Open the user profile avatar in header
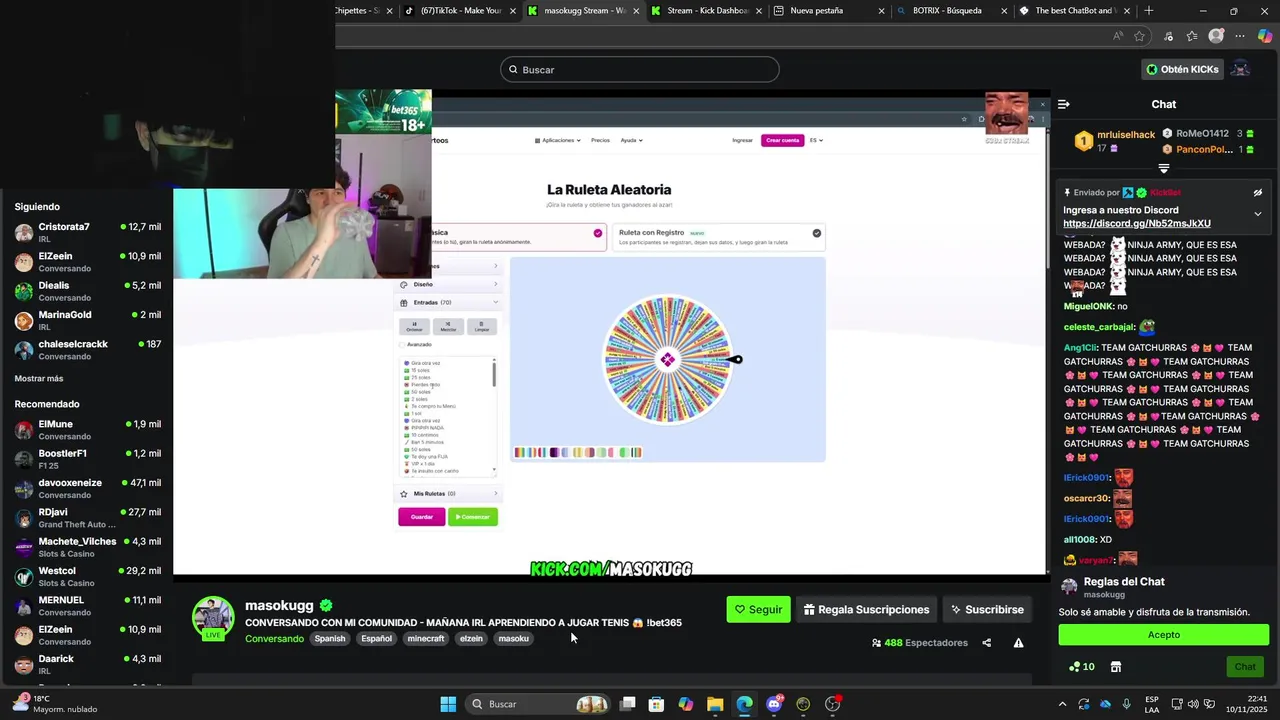This screenshot has width=1280, height=720. [x=1241, y=69]
